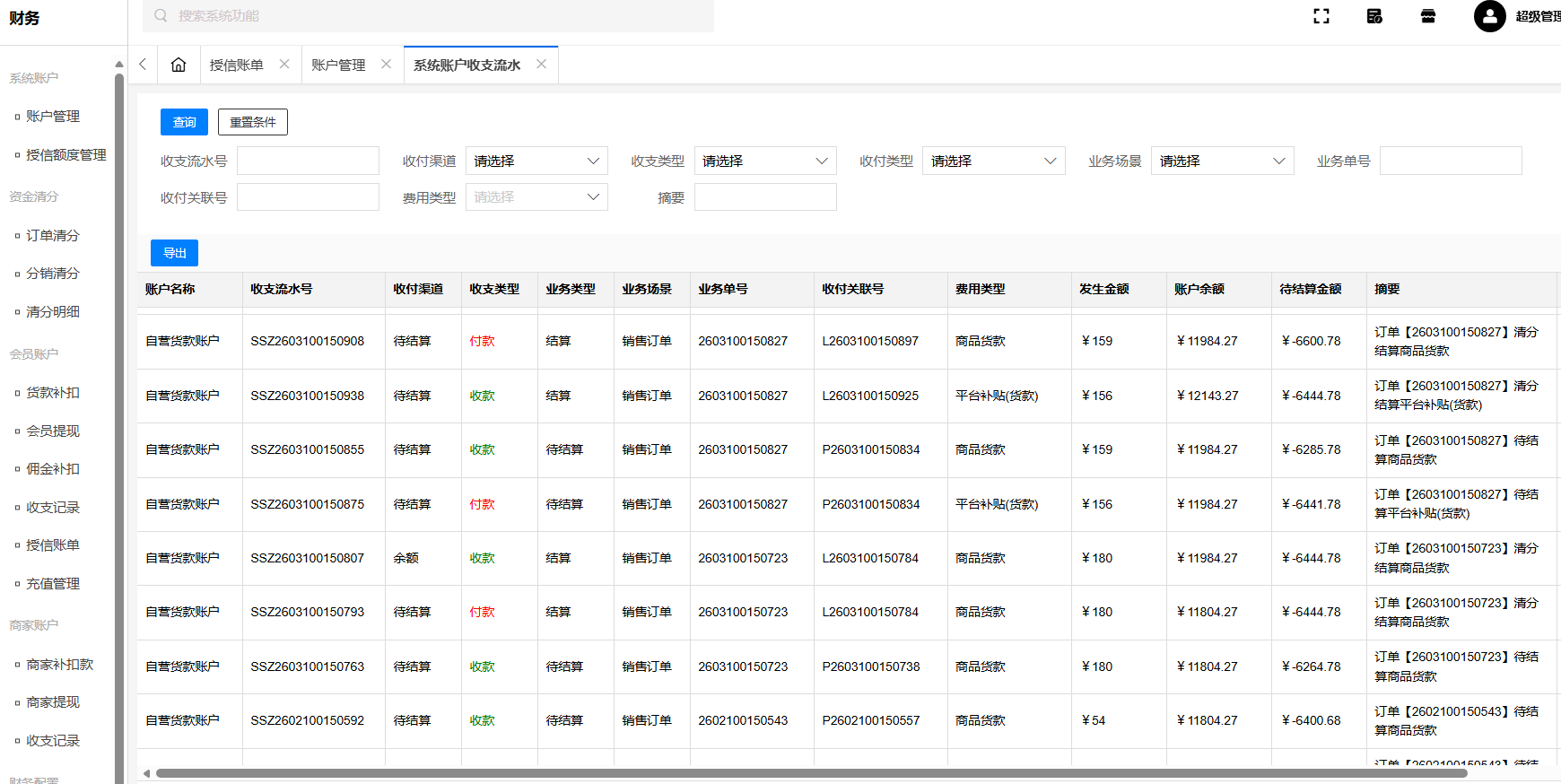Focus the 摘要 input field
Image resolution: width=1561 pixels, height=784 pixels.
point(765,197)
